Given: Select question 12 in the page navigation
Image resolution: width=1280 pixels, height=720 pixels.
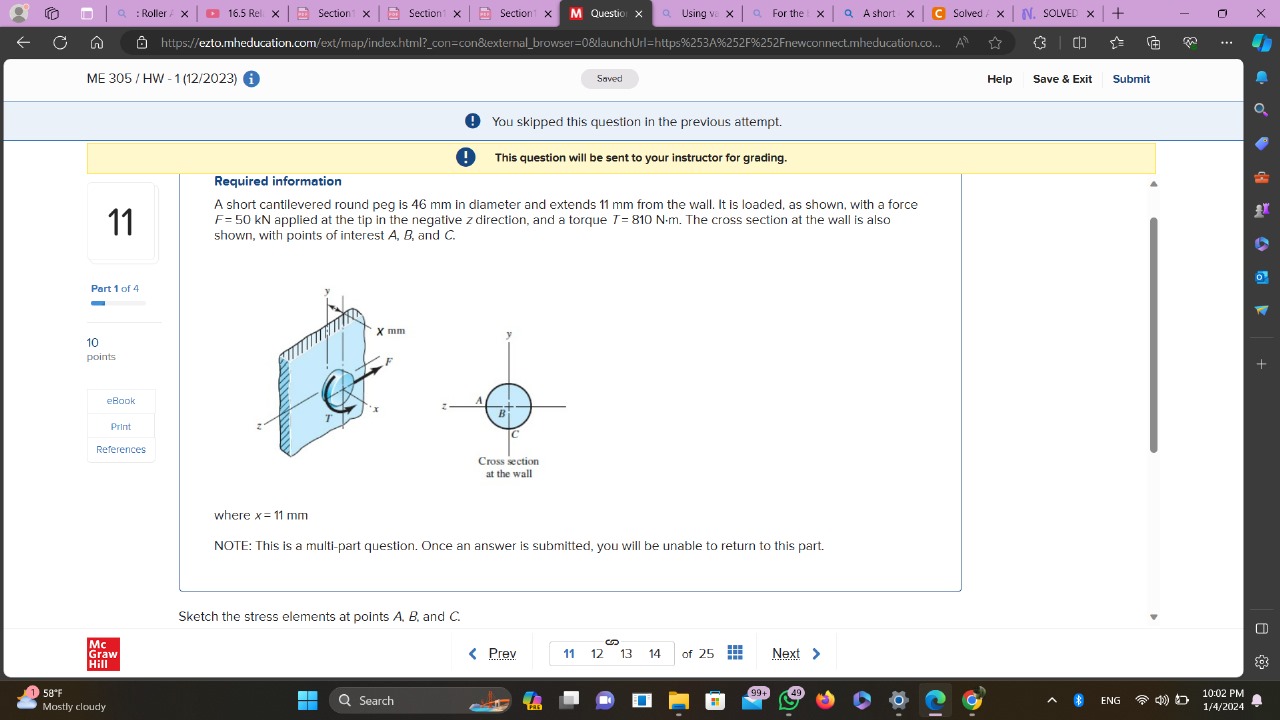Looking at the screenshot, I should [597, 653].
